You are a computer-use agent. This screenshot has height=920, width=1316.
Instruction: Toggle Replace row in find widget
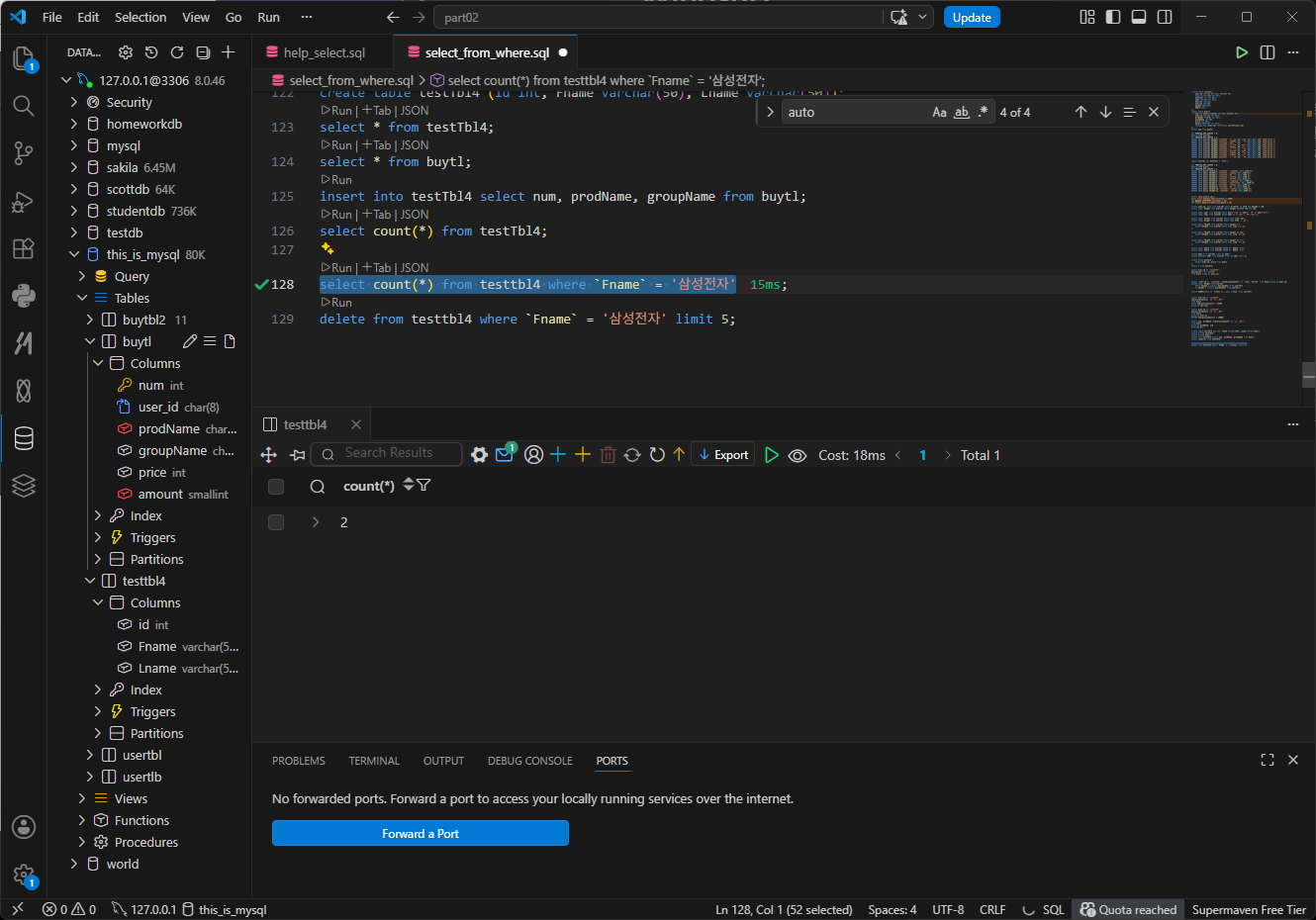click(770, 112)
